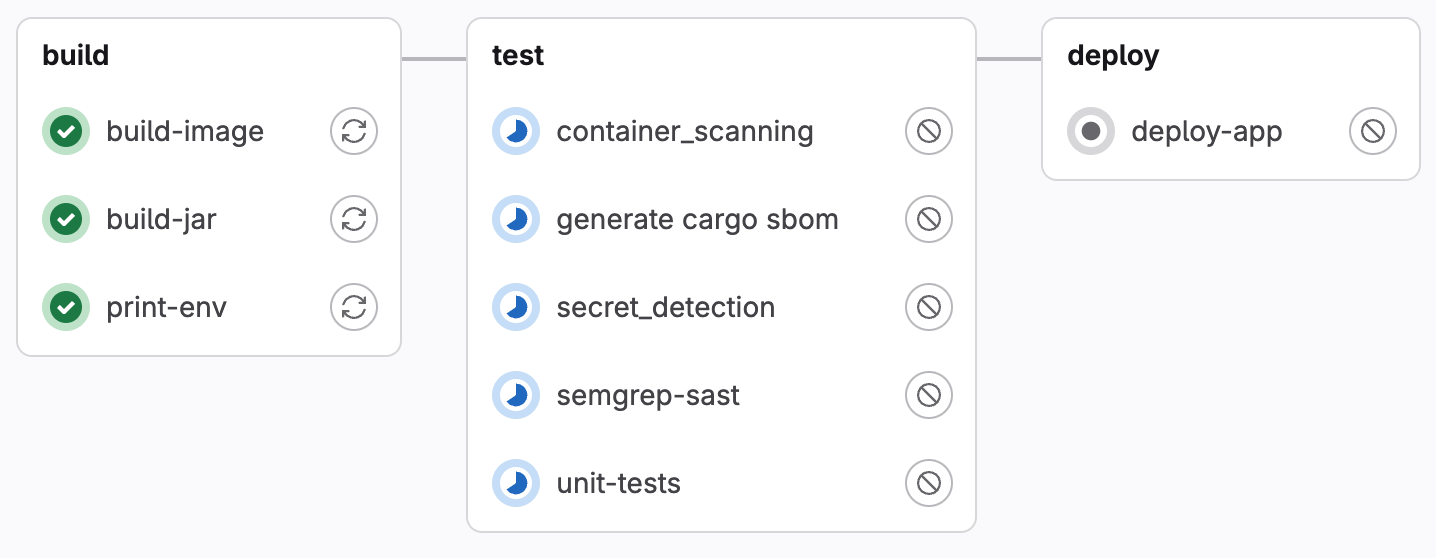Cancel the container_scanning job
The height and width of the screenshot is (558, 1436).
click(929, 131)
